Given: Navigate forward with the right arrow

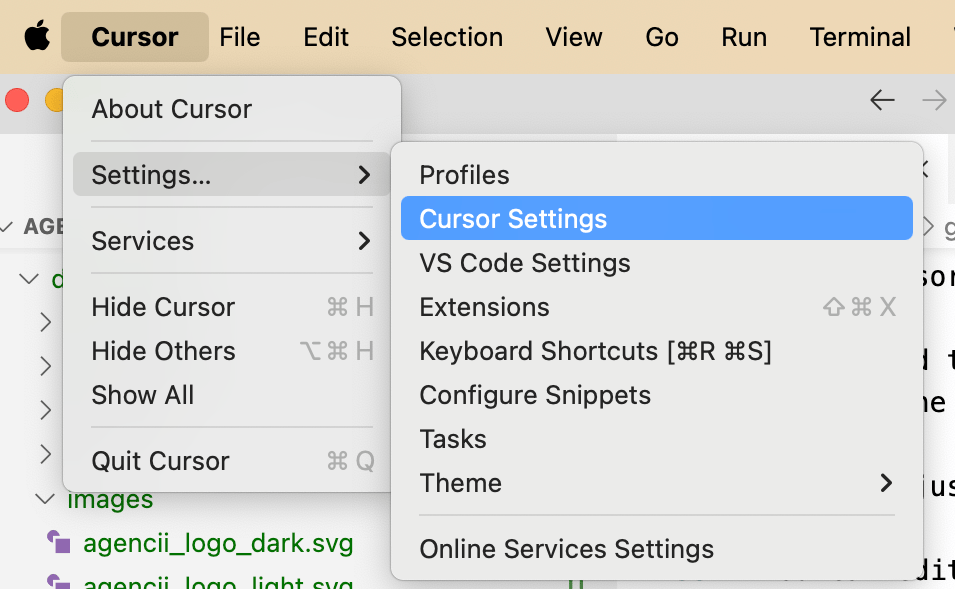Looking at the screenshot, I should [x=934, y=100].
